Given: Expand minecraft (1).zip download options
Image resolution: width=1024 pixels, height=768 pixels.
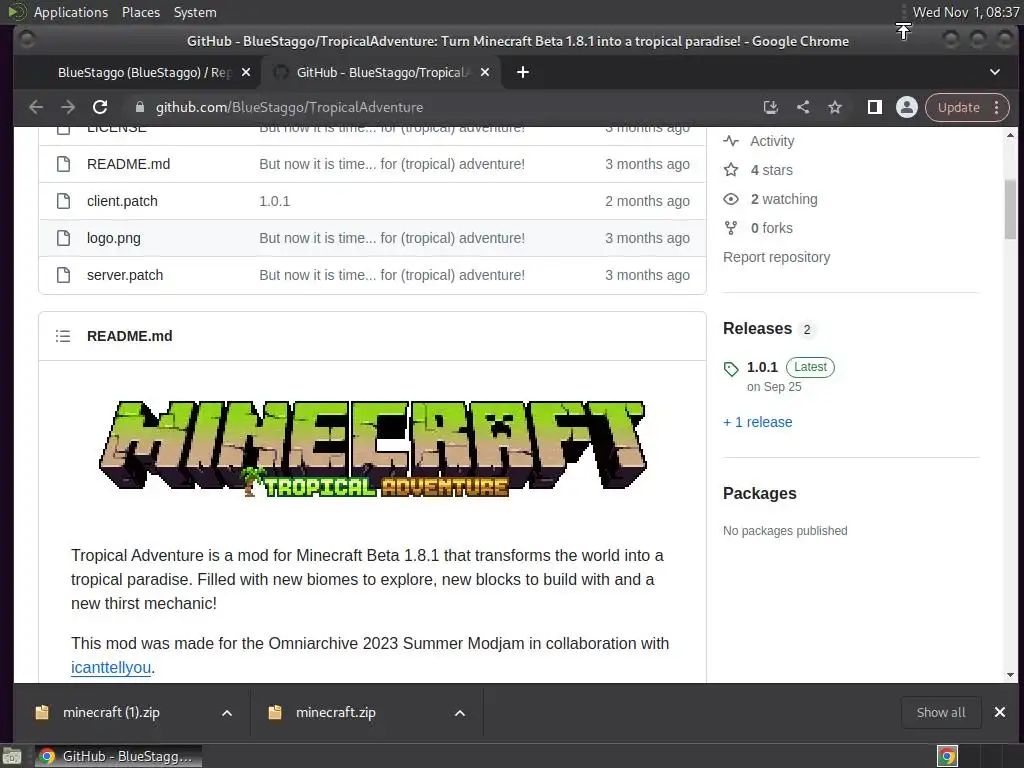Looking at the screenshot, I should click(227, 713).
